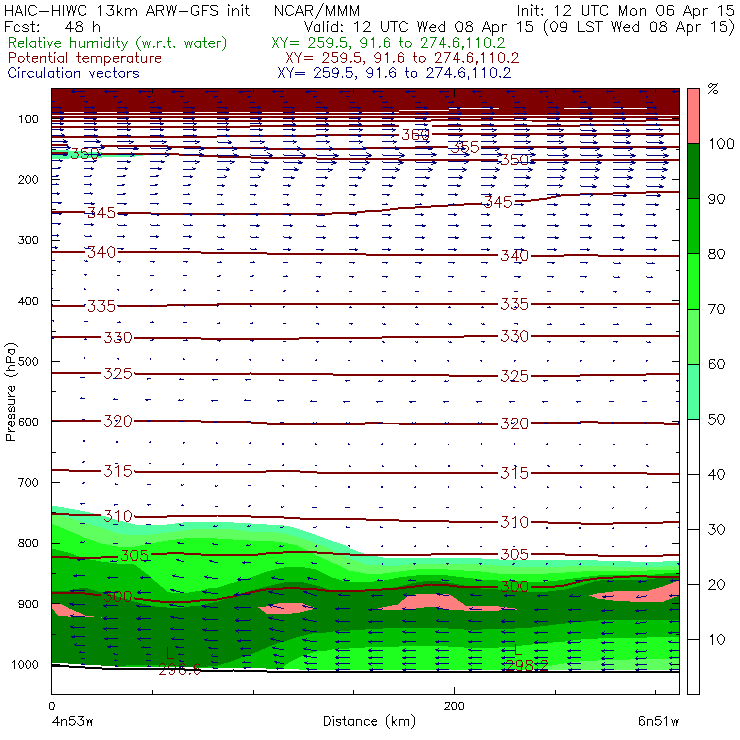Click the '400' pressure tick label

[28, 301]
